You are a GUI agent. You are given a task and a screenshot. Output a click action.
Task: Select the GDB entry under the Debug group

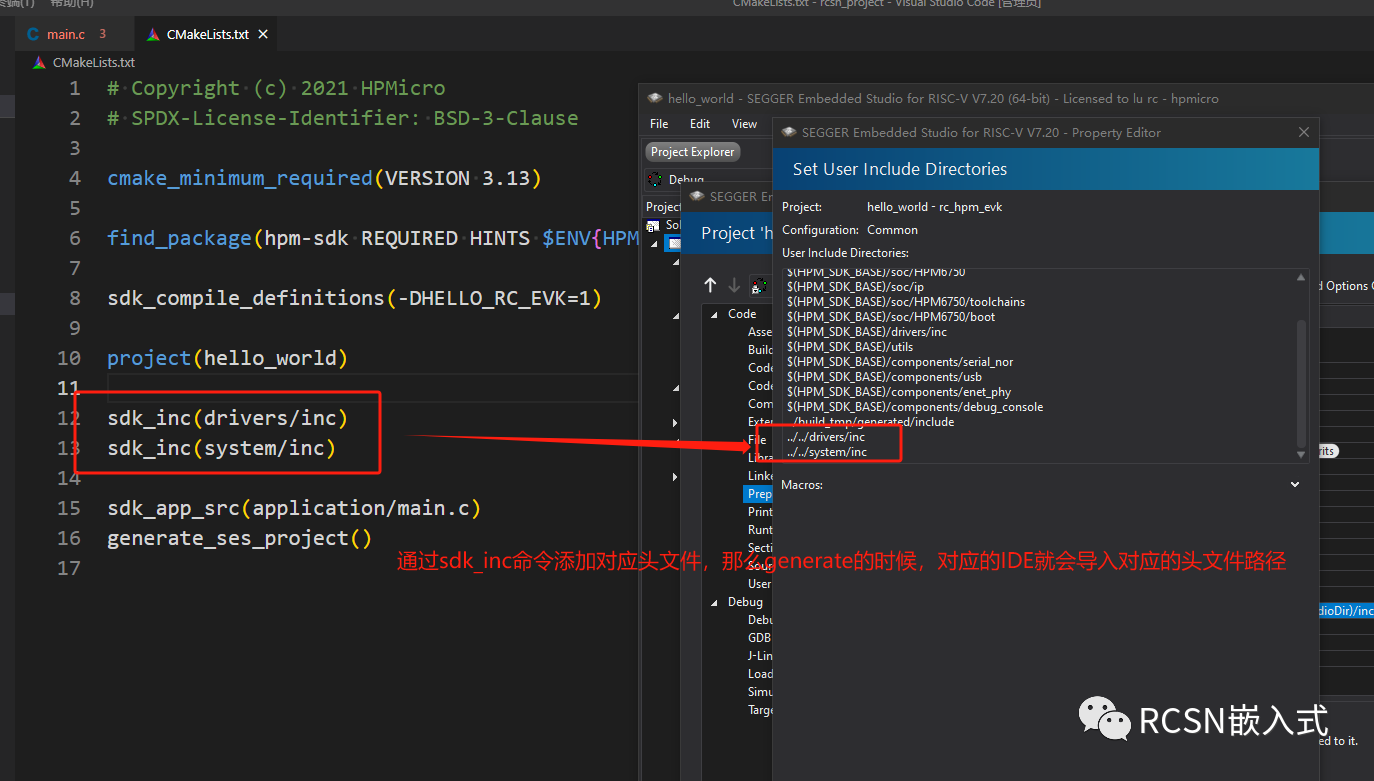coord(759,638)
